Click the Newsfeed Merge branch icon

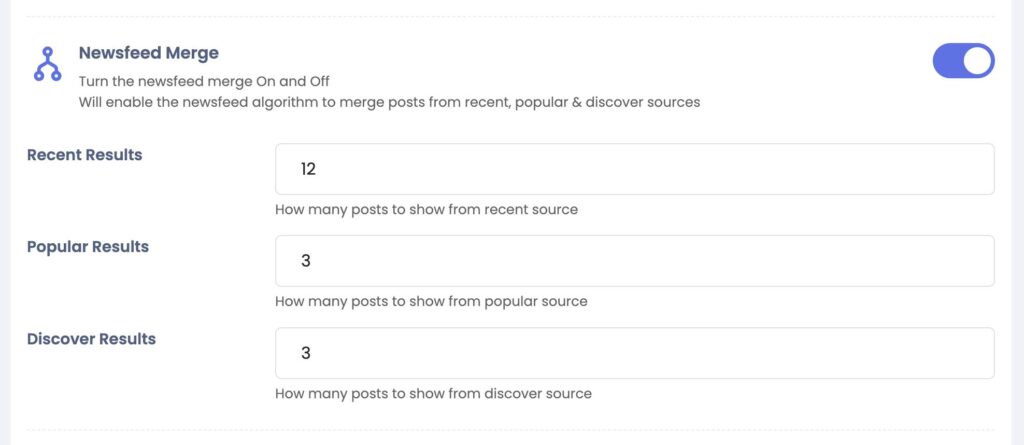click(47, 63)
